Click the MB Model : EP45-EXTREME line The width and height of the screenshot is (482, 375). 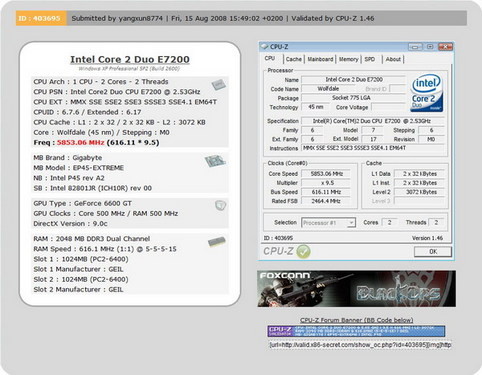click(x=79, y=168)
